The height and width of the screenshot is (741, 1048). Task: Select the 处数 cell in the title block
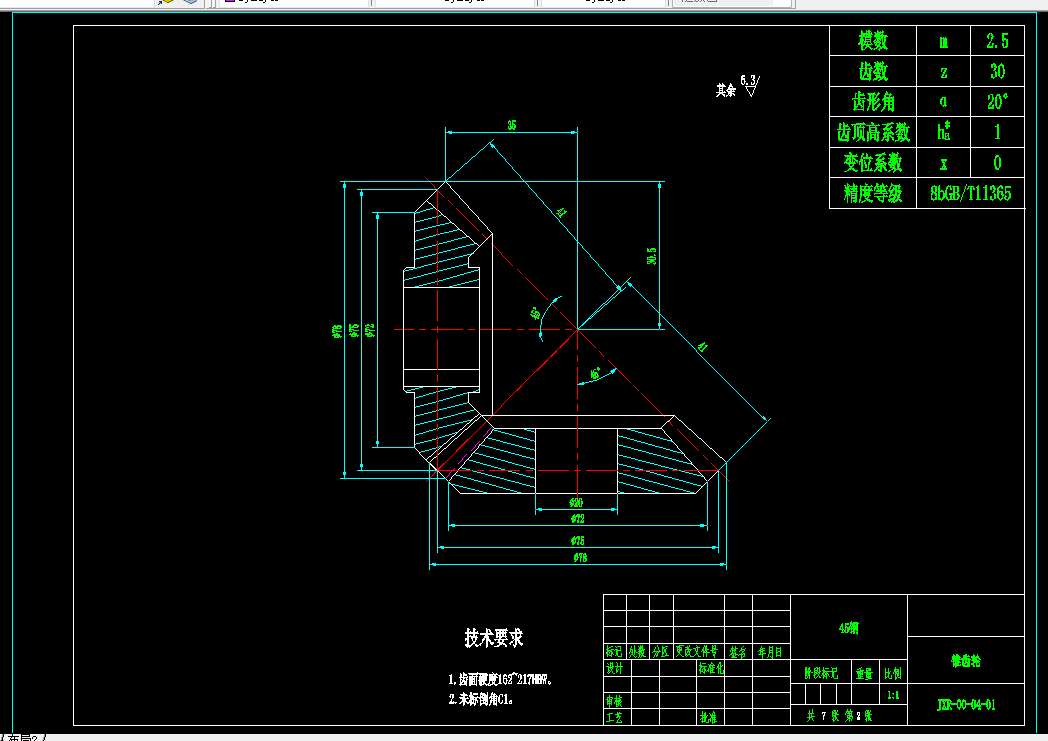(x=638, y=651)
